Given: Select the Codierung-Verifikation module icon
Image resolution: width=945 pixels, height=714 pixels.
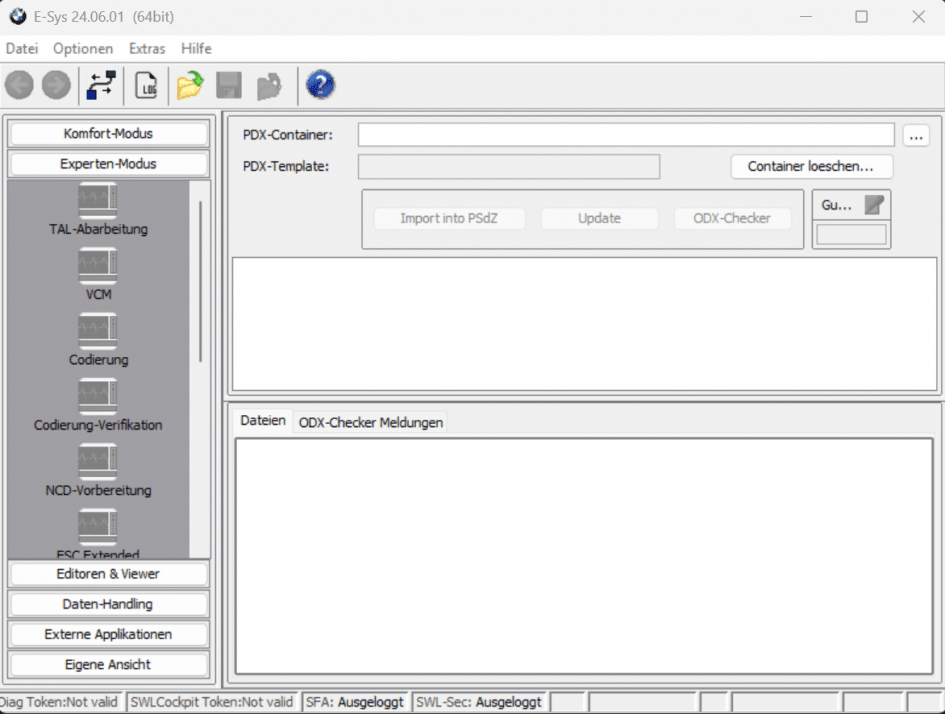Looking at the screenshot, I should point(98,397).
